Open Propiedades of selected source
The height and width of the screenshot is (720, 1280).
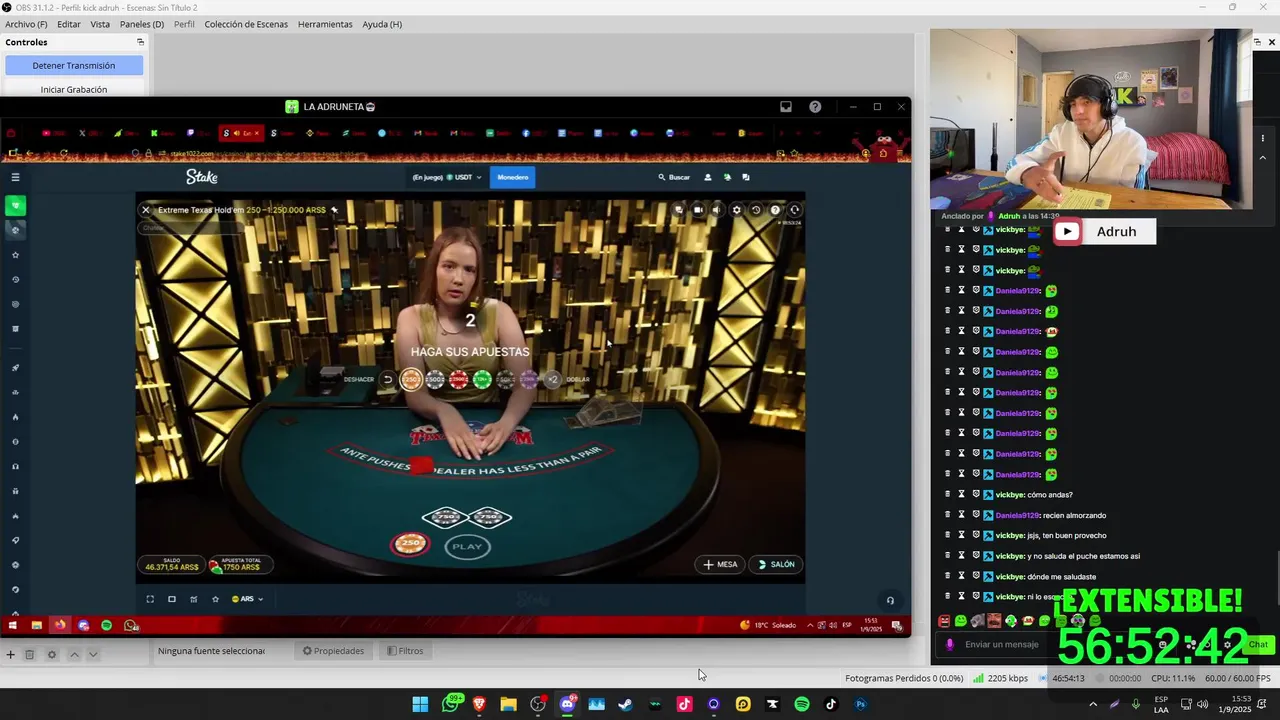(x=334, y=651)
